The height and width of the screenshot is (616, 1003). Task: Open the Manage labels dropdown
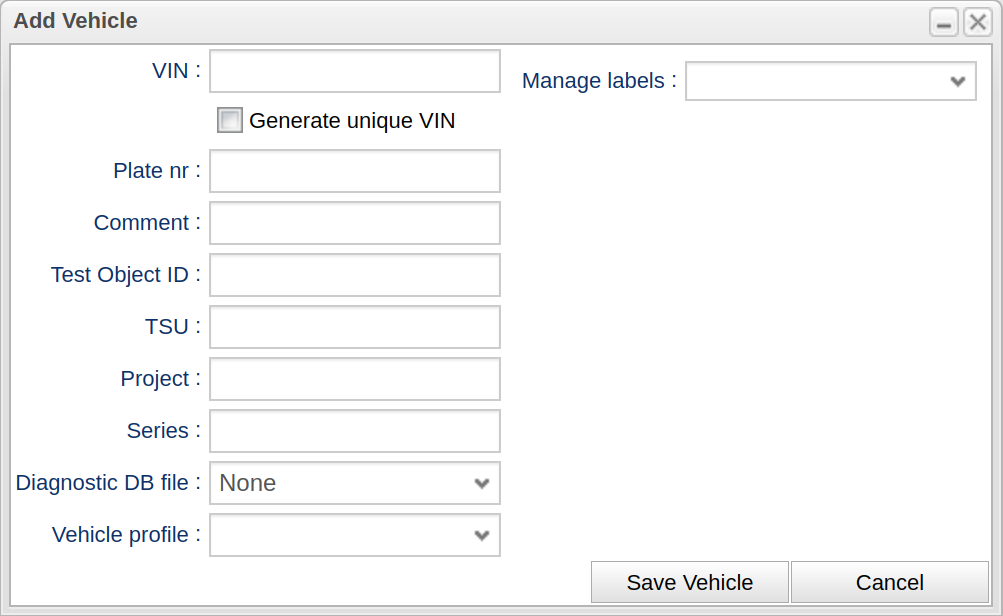[830, 81]
